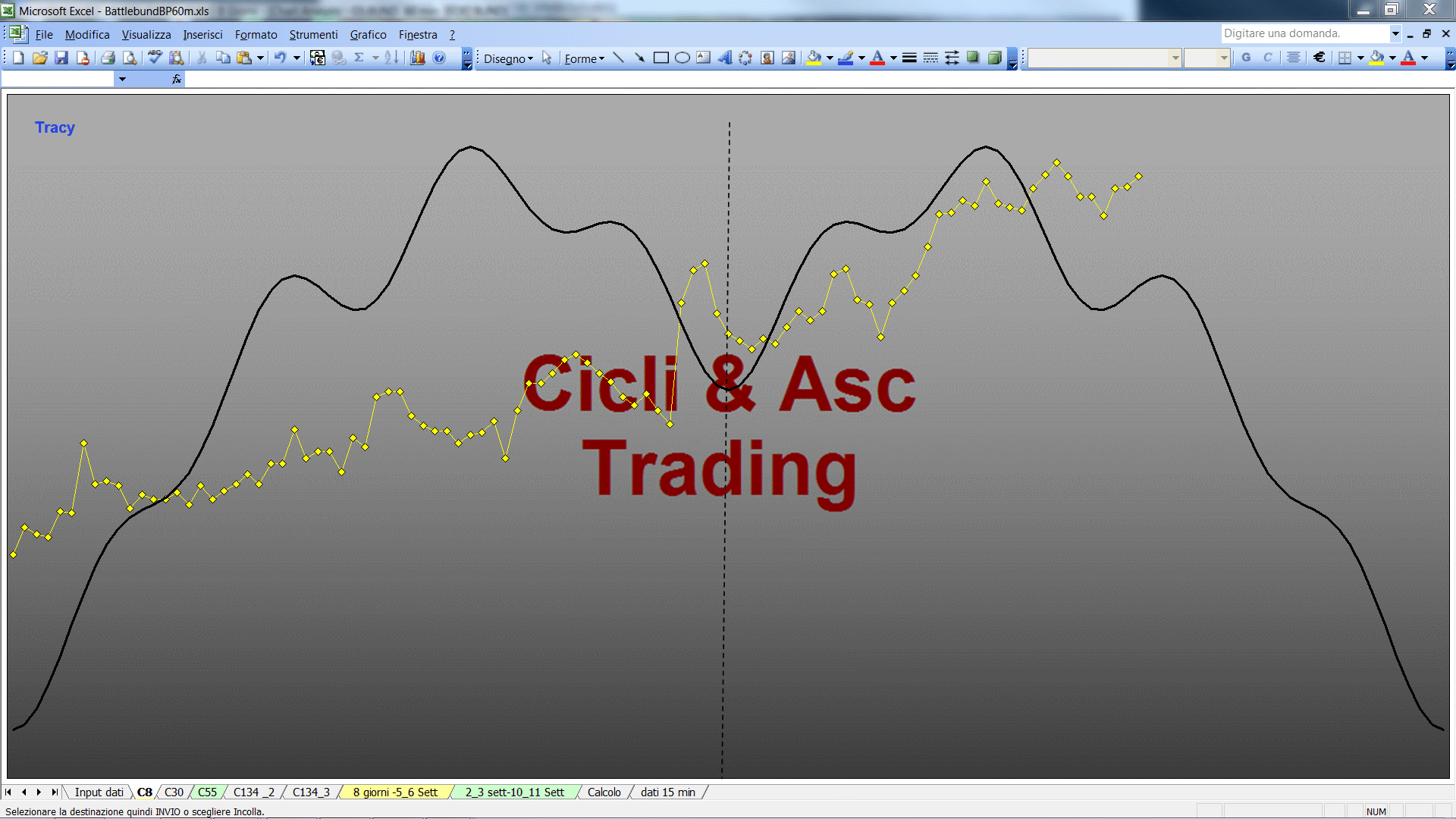Run spelling check ABC icon

pos(155,58)
